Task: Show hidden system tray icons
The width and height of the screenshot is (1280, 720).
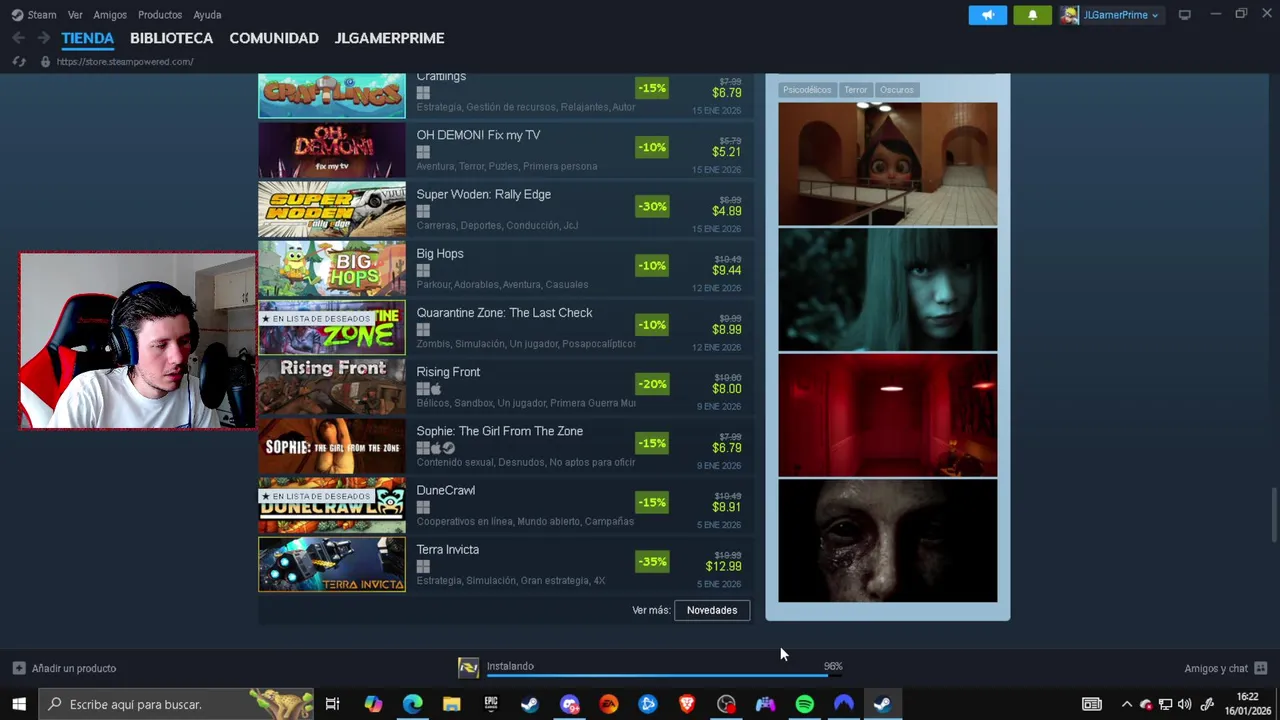Action: coord(1127,704)
